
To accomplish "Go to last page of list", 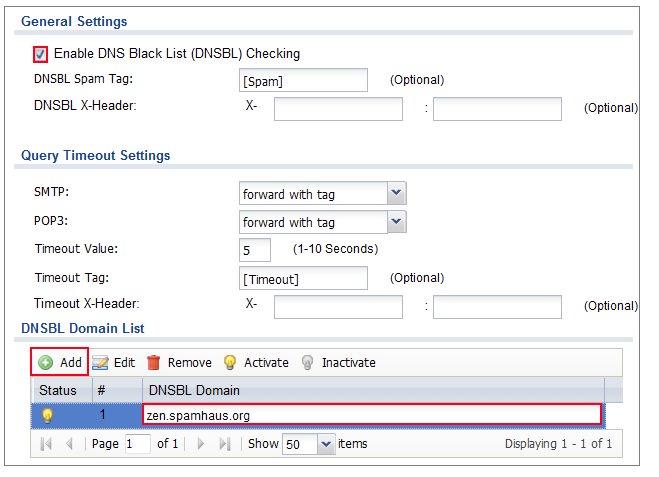I will pyautogui.click(x=225, y=443).
